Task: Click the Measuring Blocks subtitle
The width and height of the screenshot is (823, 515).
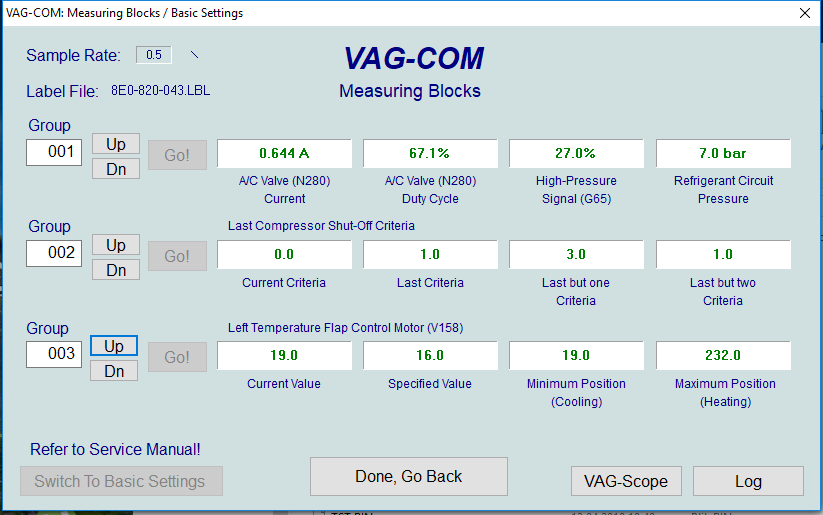Action: point(410,91)
